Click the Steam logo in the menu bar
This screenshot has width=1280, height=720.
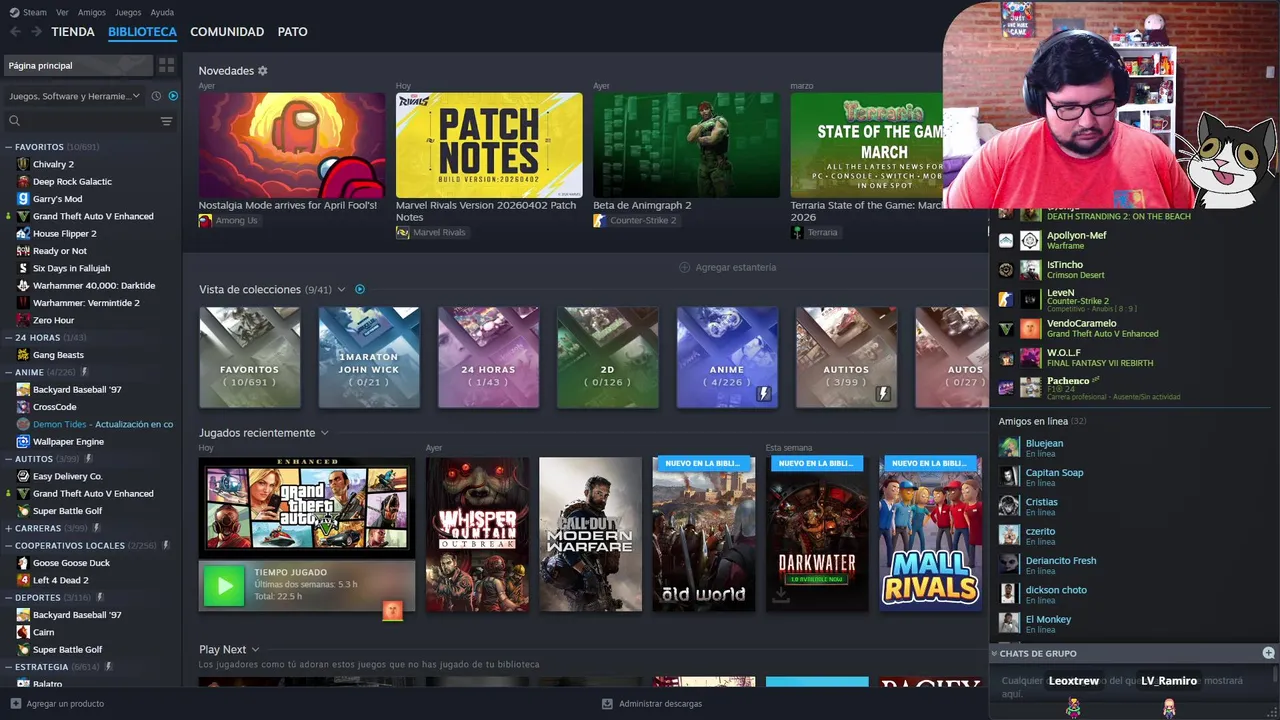(14, 12)
